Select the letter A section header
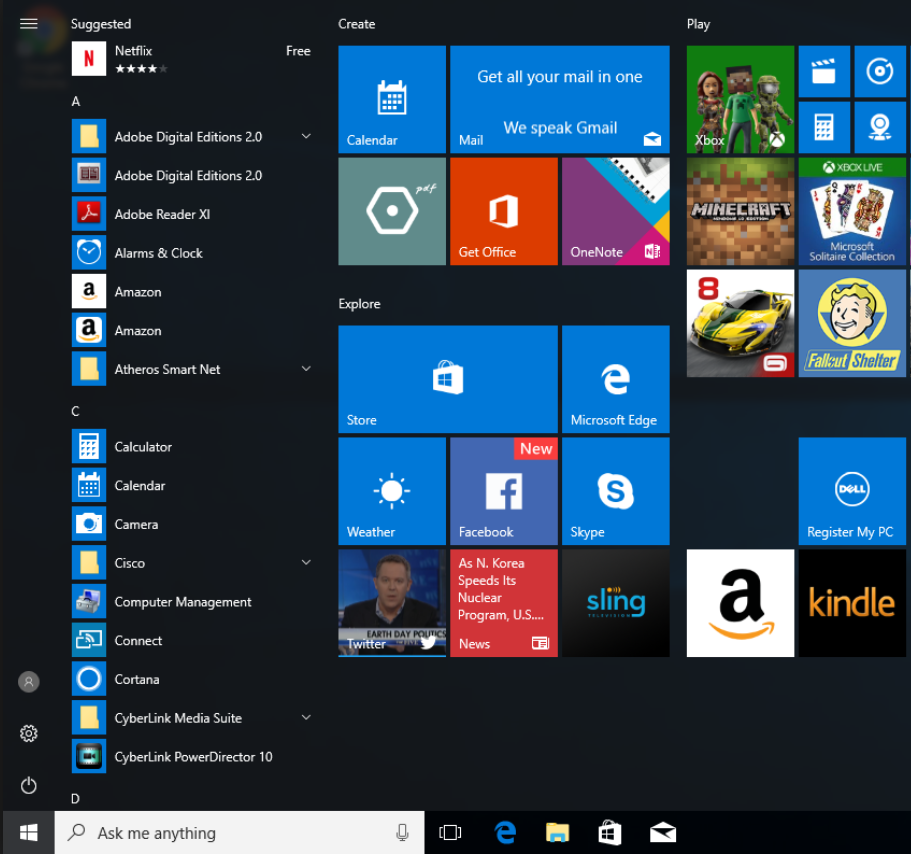Screen dimensions: 911x854 click(x=75, y=101)
